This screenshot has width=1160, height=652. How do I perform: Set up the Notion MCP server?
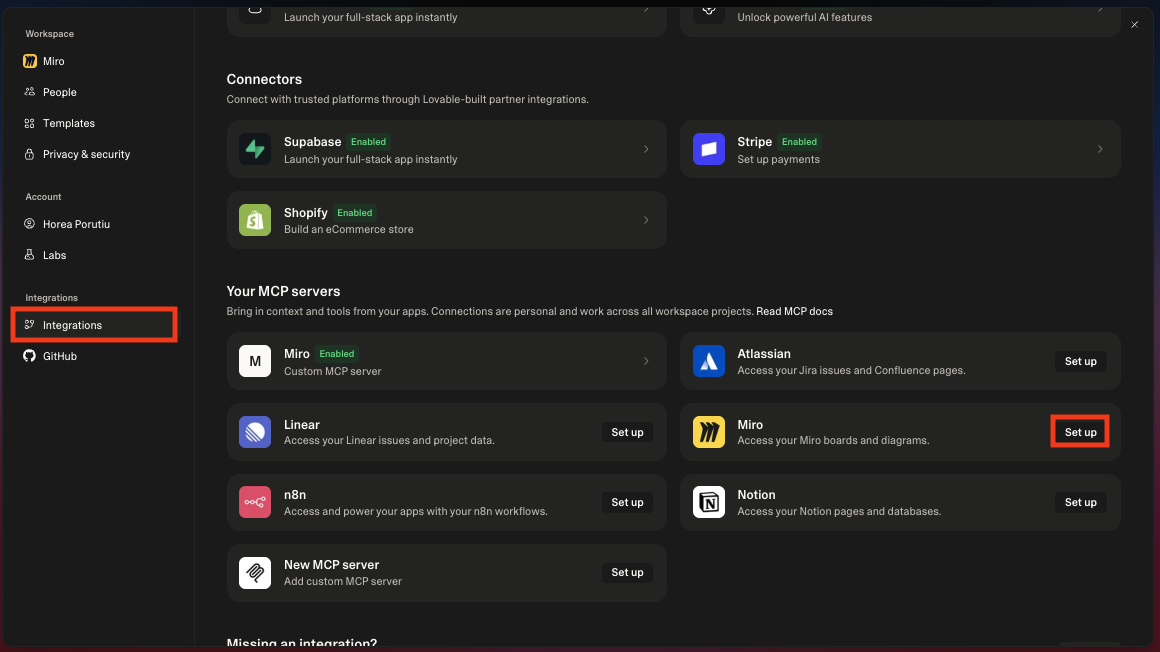pyautogui.click(x=1080, y=502)
